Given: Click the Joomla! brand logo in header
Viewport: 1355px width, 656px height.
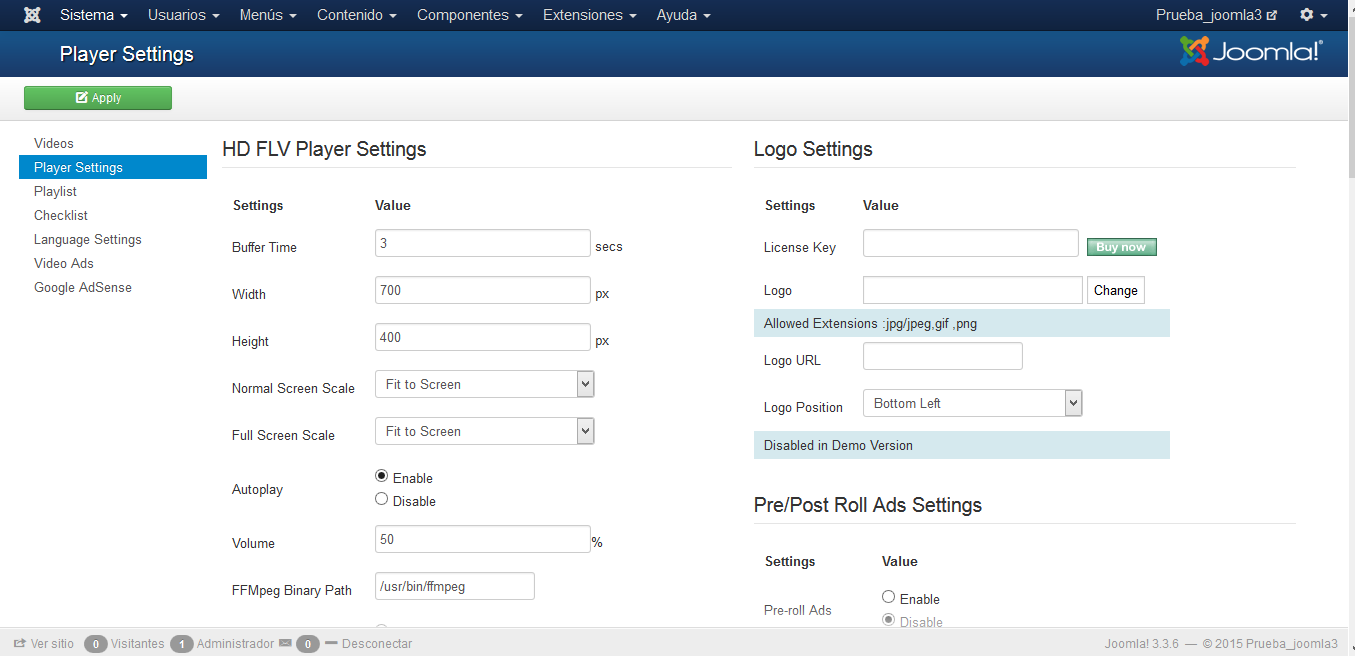Looking at the screenshot, I should click(x=1251, y=52).
